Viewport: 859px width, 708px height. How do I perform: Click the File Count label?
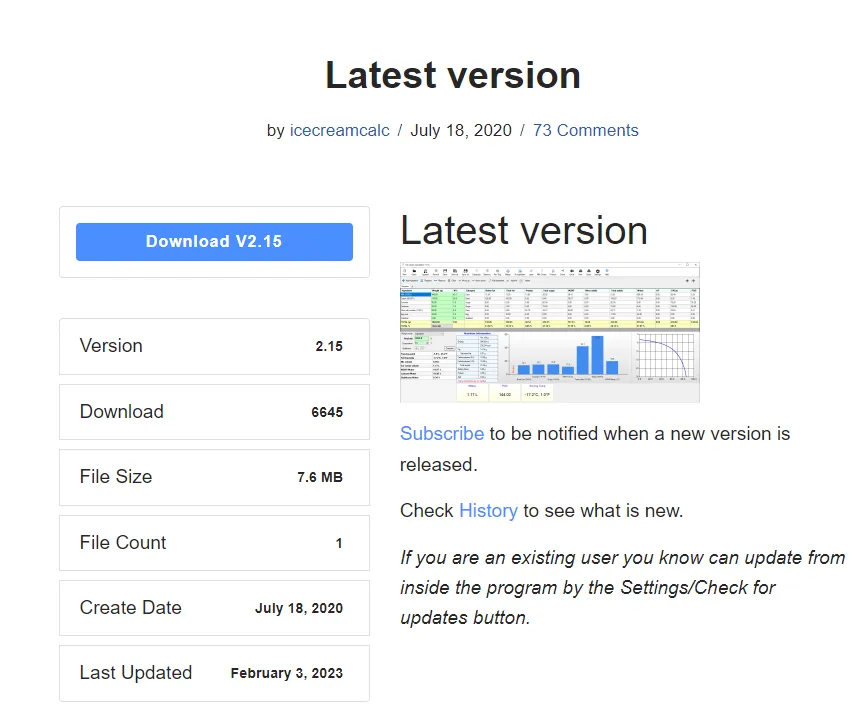click(x=123, y=543)
